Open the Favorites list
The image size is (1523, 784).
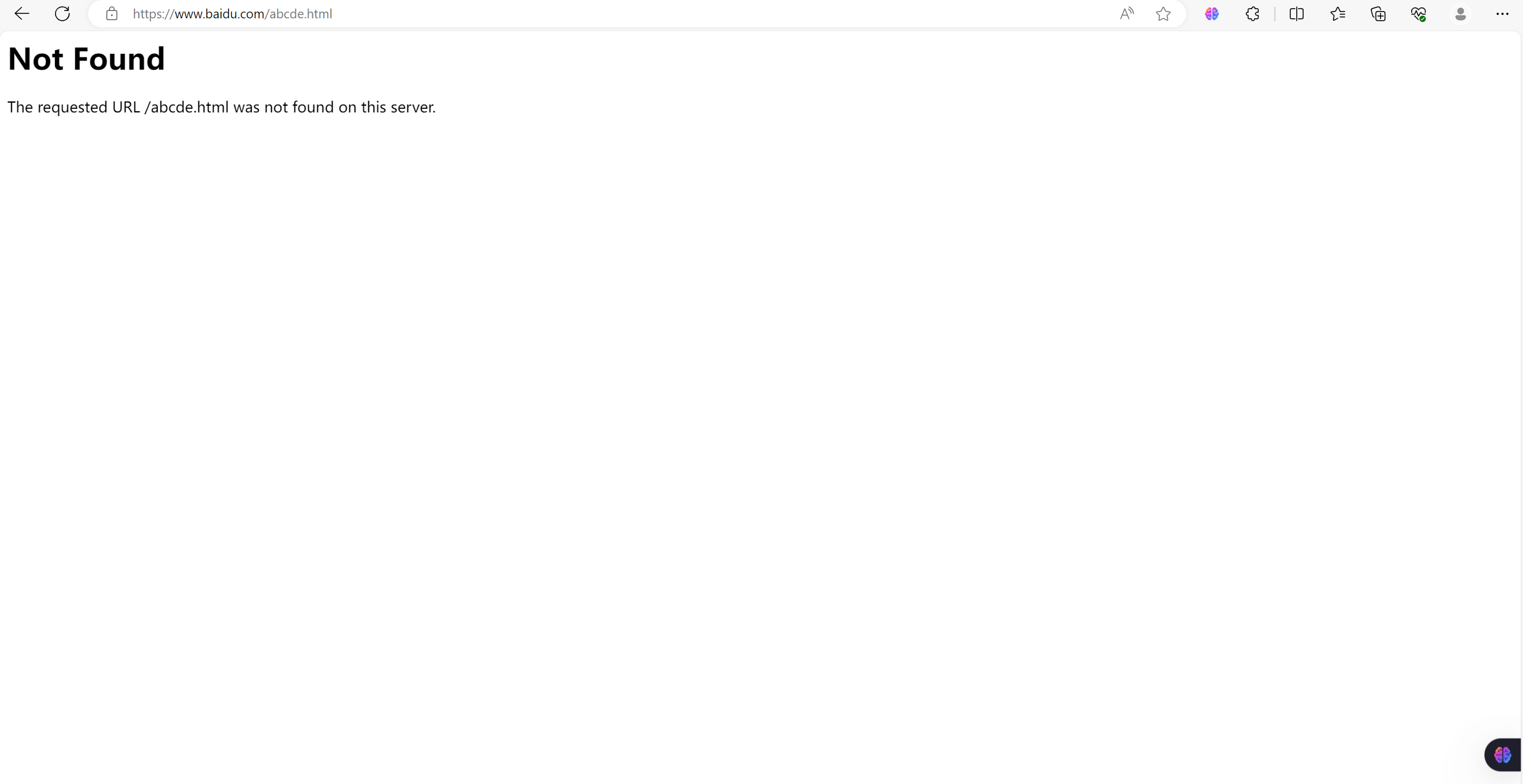click(x=1337, y=13)
